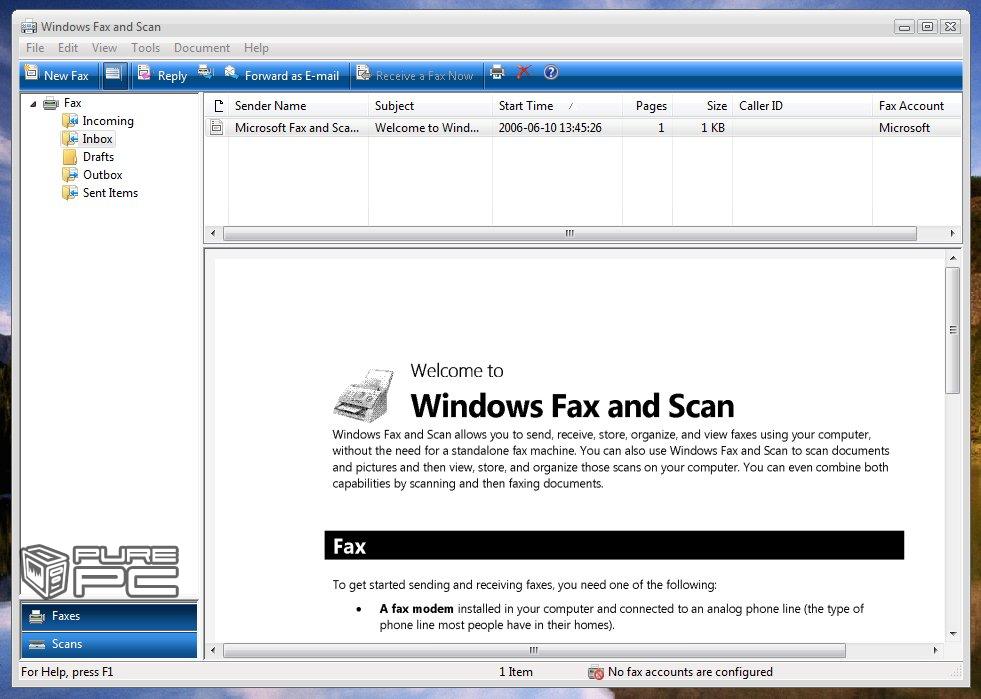Image resolution: width=981 pixels, height=699 pixels.
Task: Click the 'Welcome to Wind...' subject cell
Action: click(x=427, y=128)
